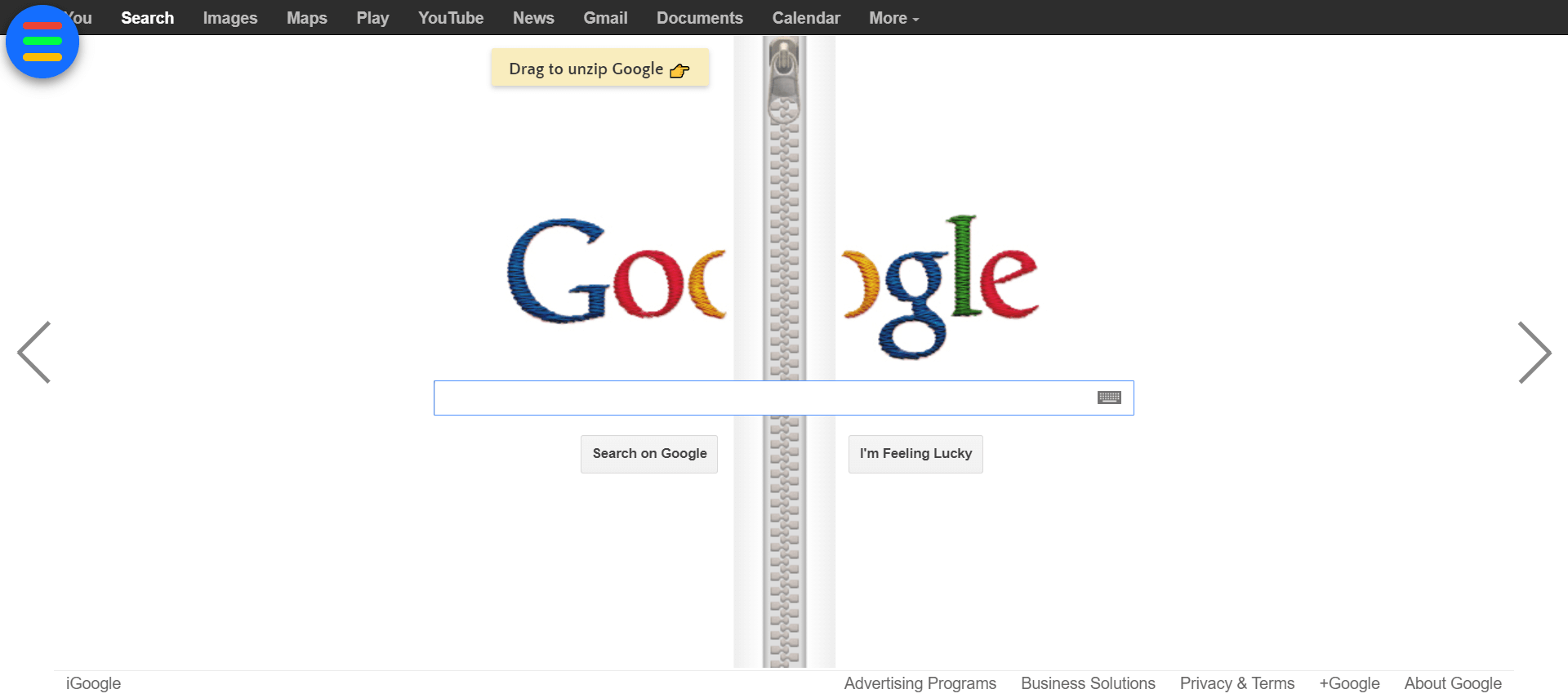1568x698 pixels.
Task: Go to next page with right arrow
Action: 1535,352
